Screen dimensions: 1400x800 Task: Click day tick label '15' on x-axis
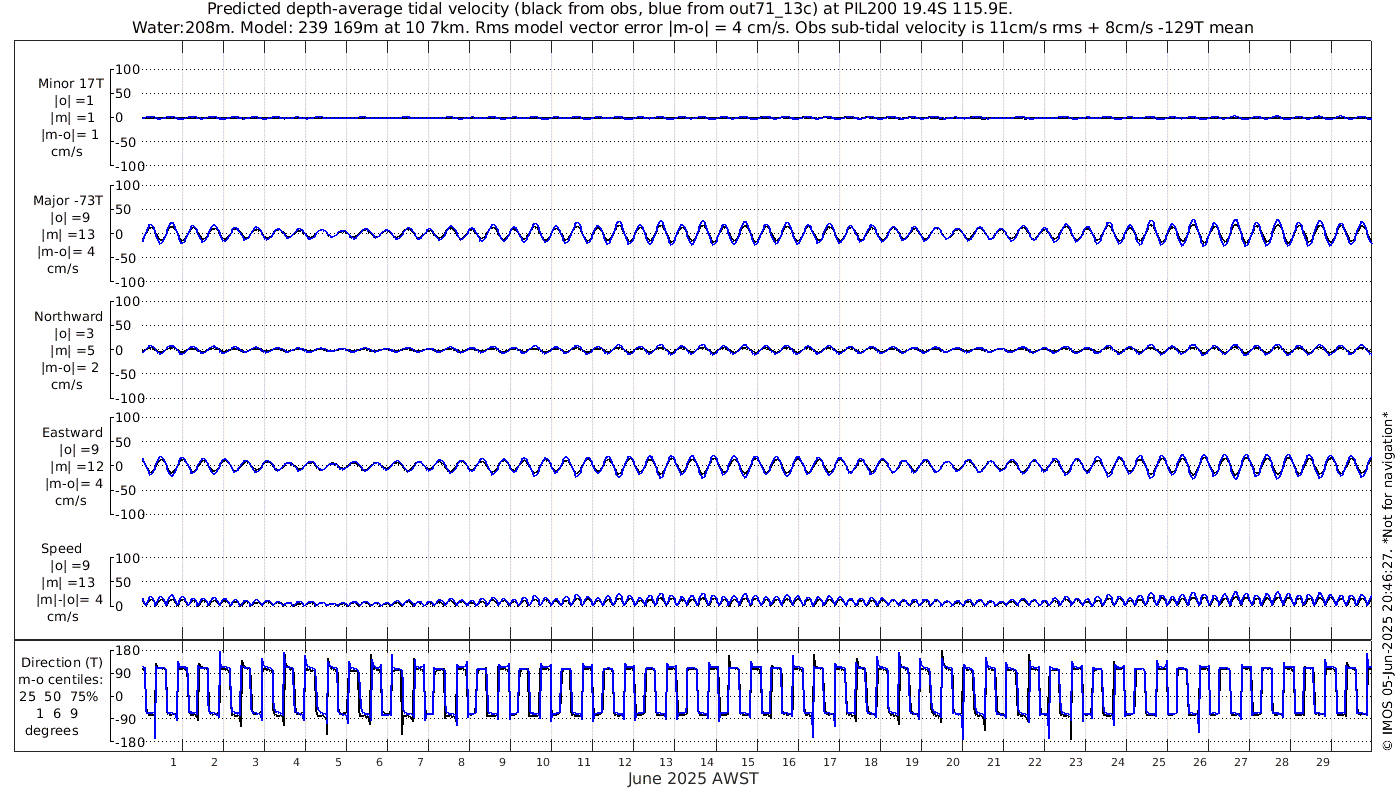pos(748,761)
